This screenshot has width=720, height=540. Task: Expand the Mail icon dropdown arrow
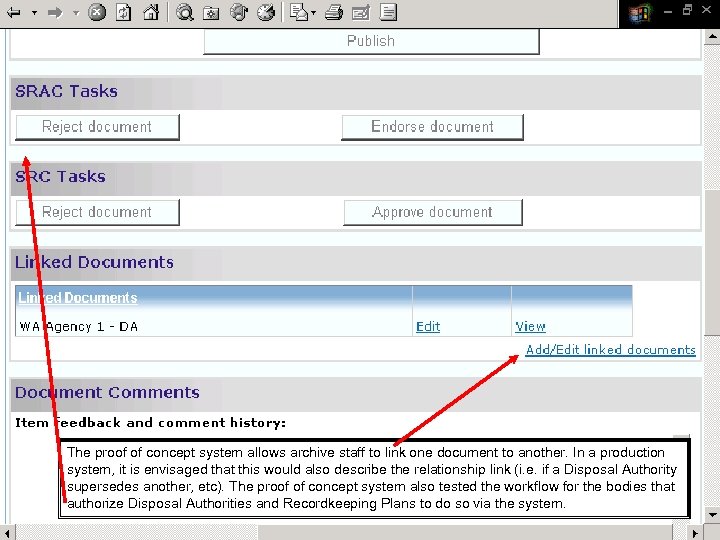[314, 12]
